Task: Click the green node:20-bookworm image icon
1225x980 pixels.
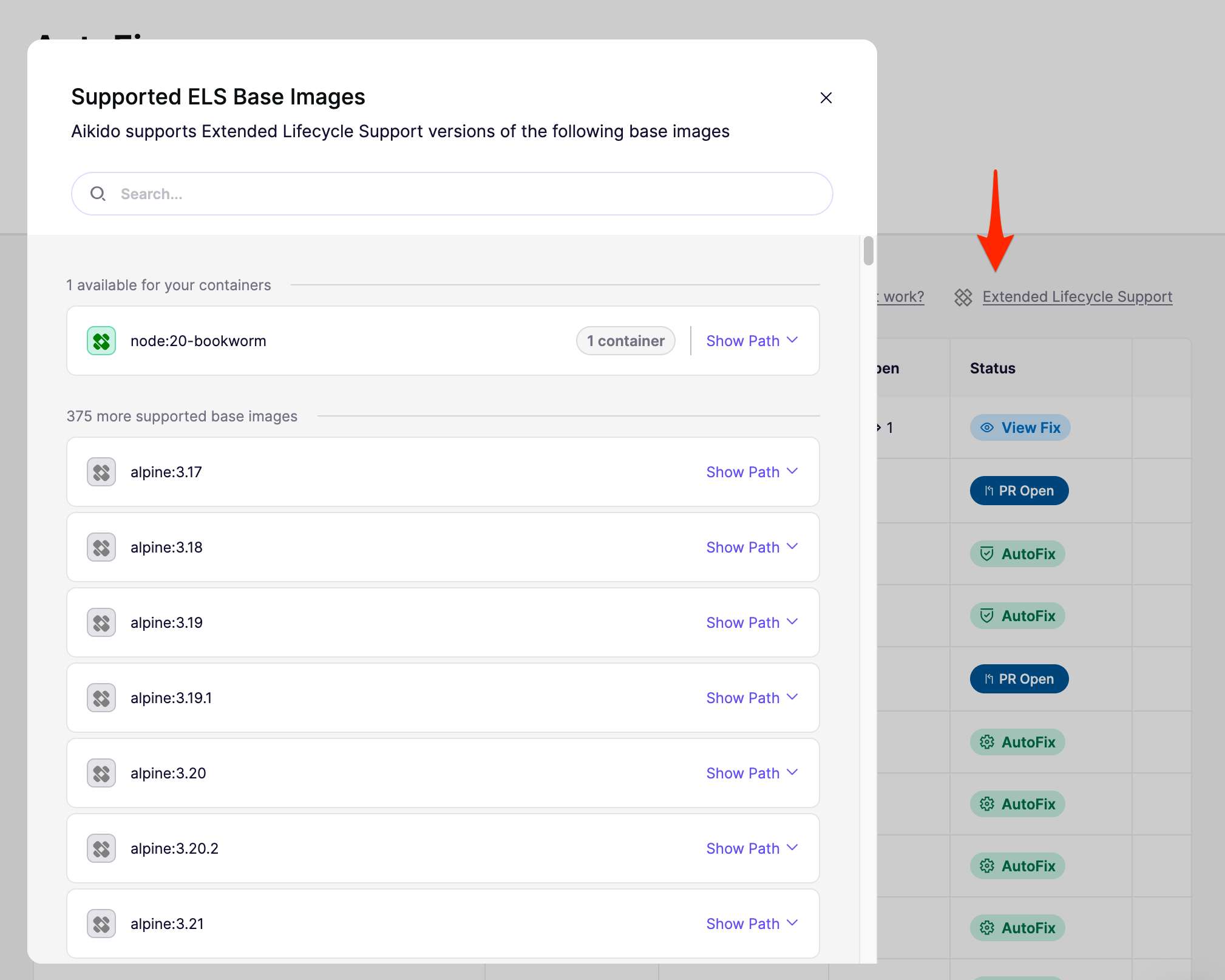Action: pos(101,341)
